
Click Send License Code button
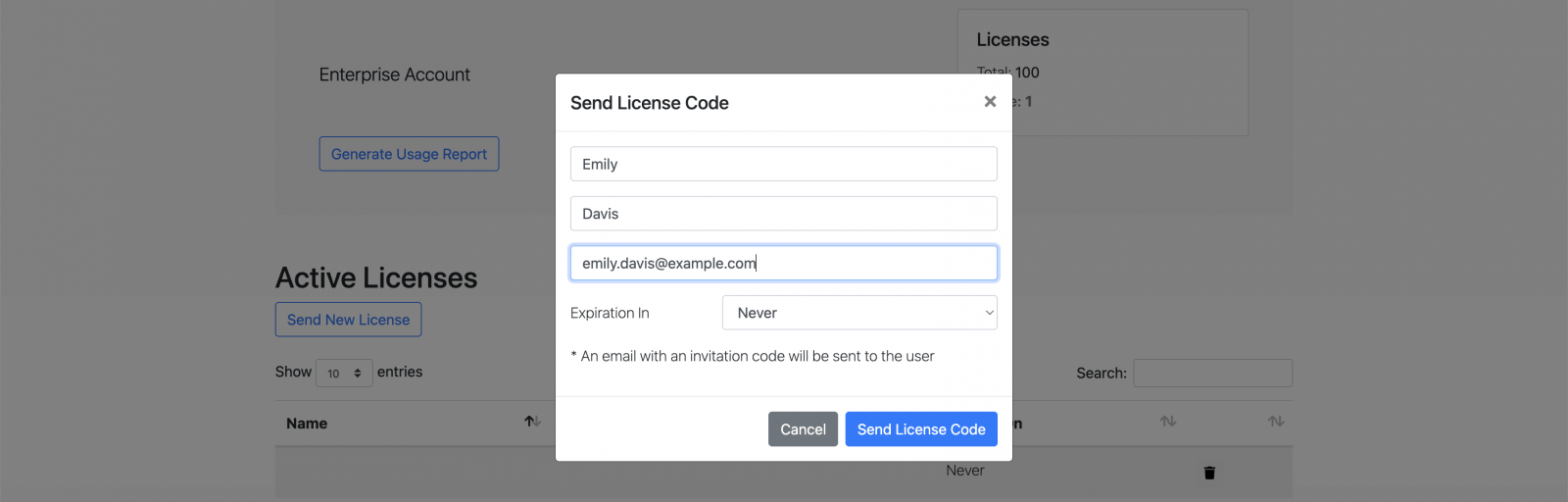coord(921,429)
